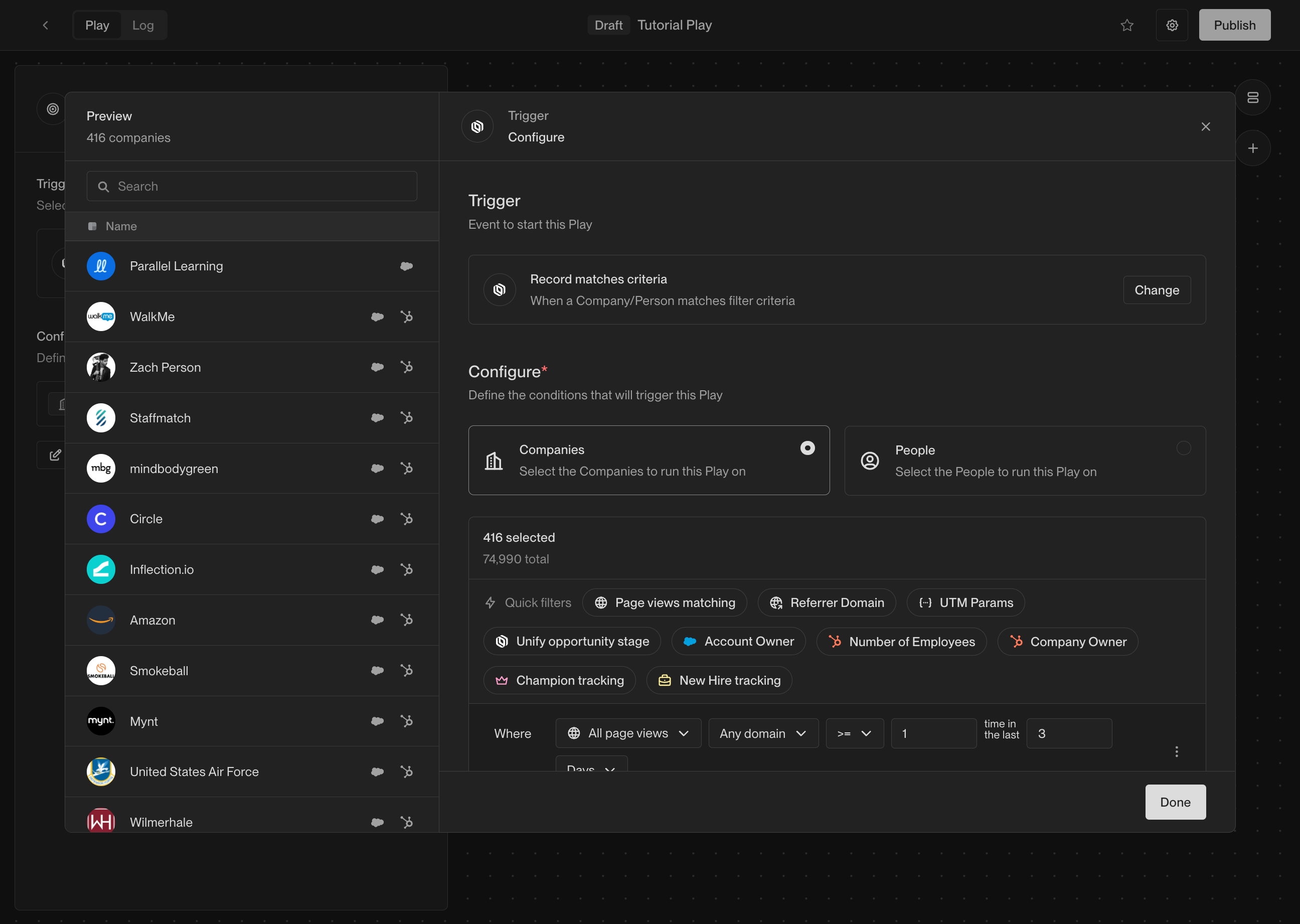Image resolution: width=1300 pixels, height=924 pixels.
Task: Switch to the Play tab
Action: coord(97,25)
